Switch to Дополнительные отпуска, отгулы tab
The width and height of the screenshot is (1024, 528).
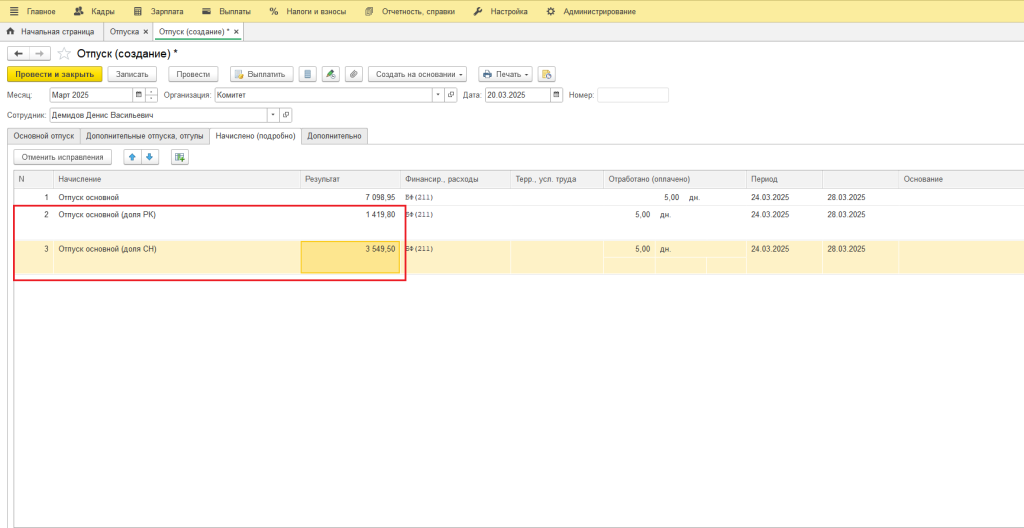[x=146, y=136]
